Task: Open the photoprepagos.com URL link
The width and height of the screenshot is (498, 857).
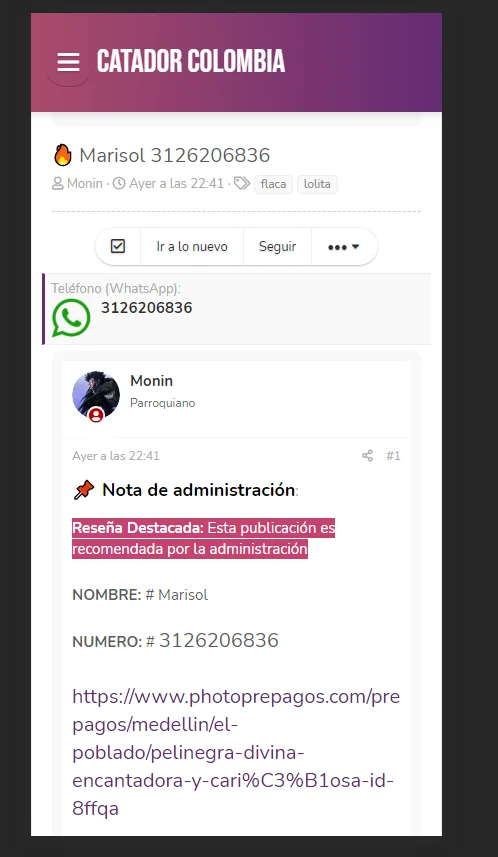Action: pyautogui.click(x=236, y=753)
